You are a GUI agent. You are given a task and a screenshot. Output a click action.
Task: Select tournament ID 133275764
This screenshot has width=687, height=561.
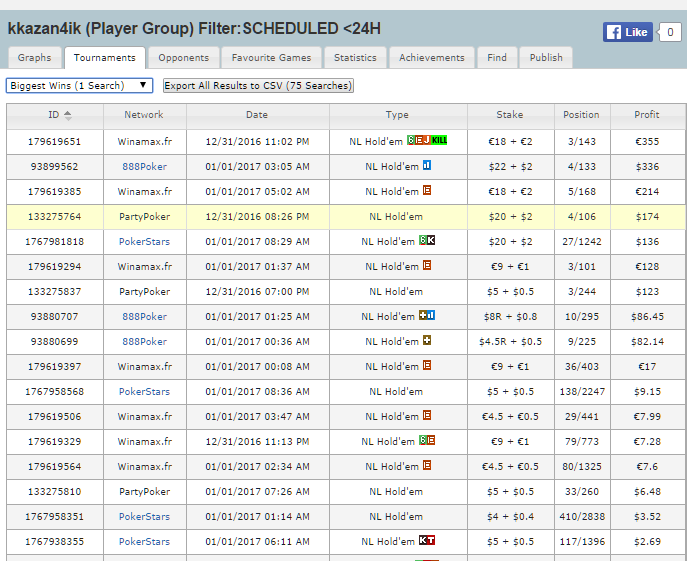54,217
